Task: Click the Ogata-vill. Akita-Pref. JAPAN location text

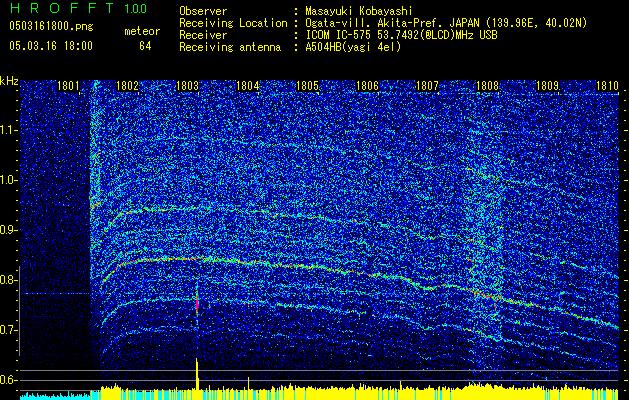Action: click(x=446, y=23)
